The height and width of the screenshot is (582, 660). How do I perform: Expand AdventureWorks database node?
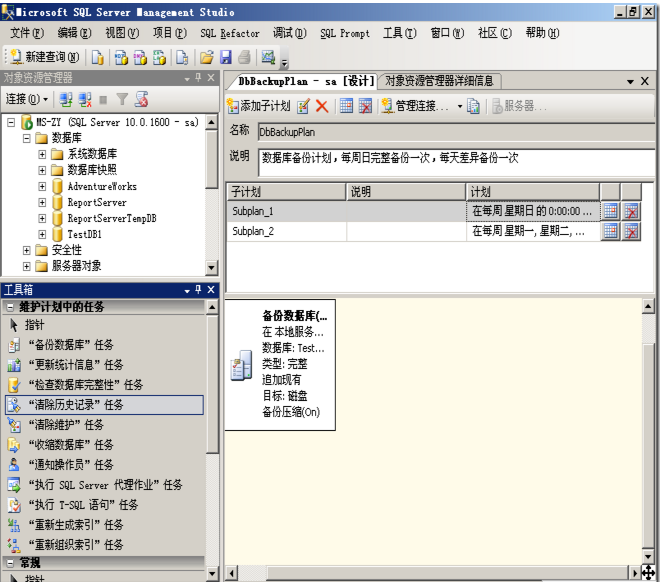(42, 186)
